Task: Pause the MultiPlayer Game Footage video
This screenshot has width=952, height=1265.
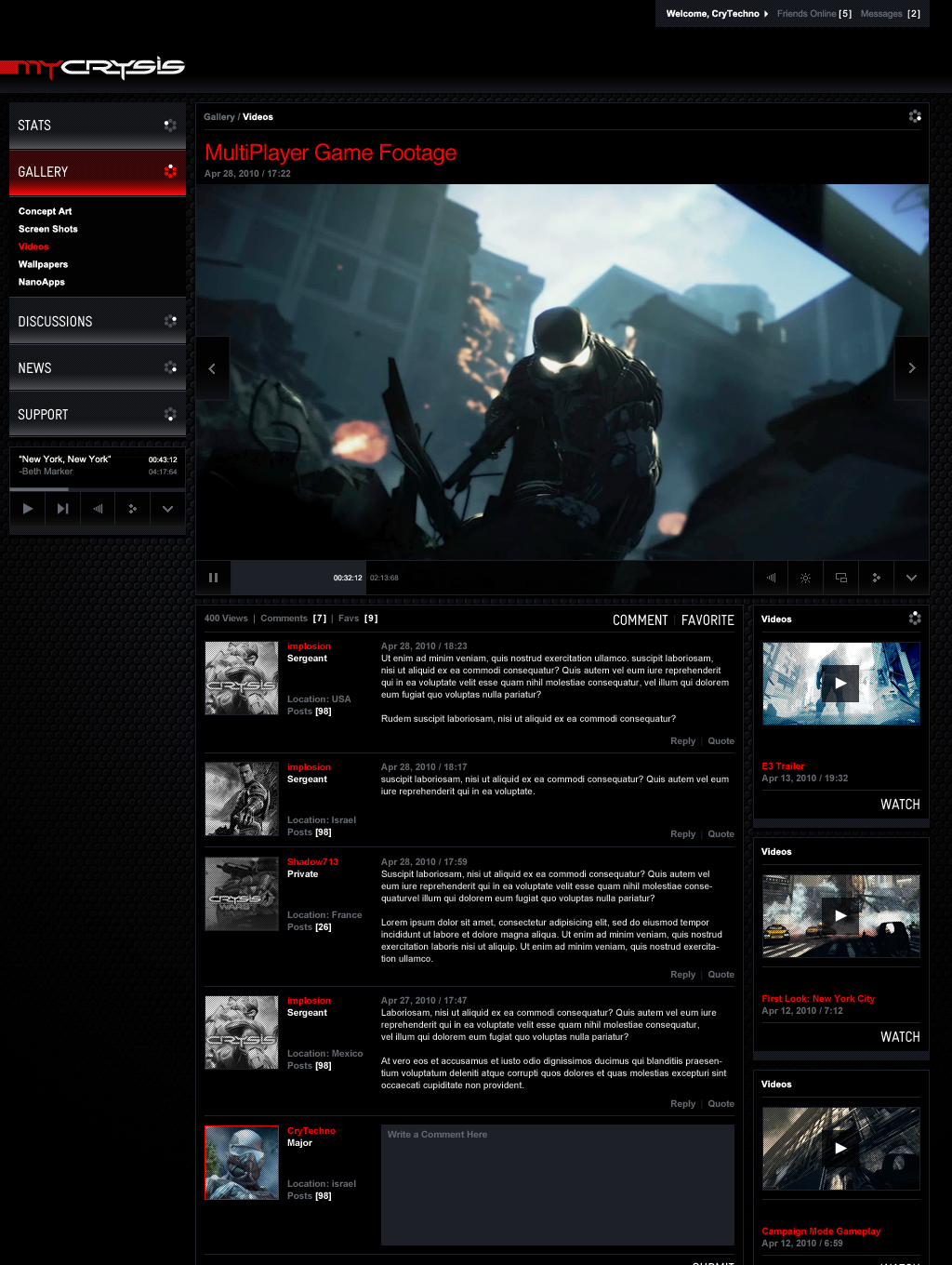Action: [213, 578]
